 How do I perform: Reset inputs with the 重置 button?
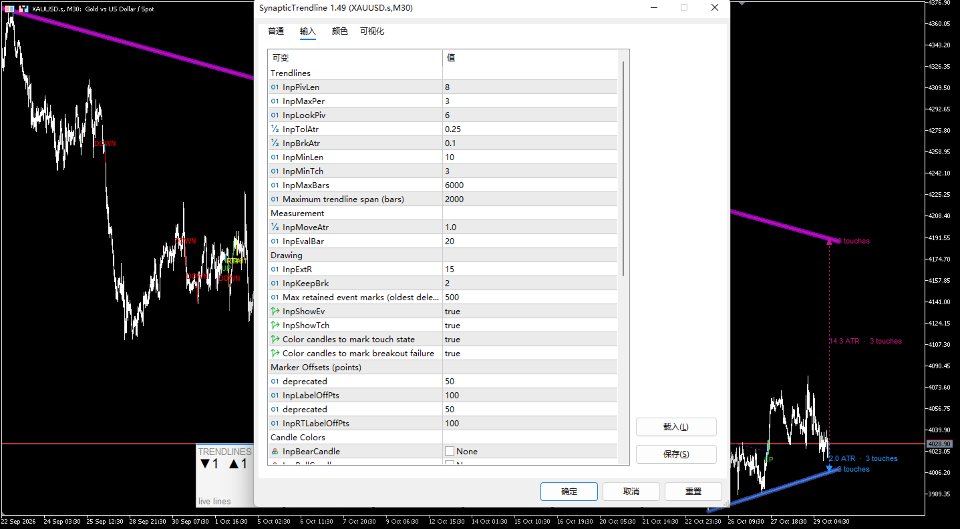tap(693, 491)
